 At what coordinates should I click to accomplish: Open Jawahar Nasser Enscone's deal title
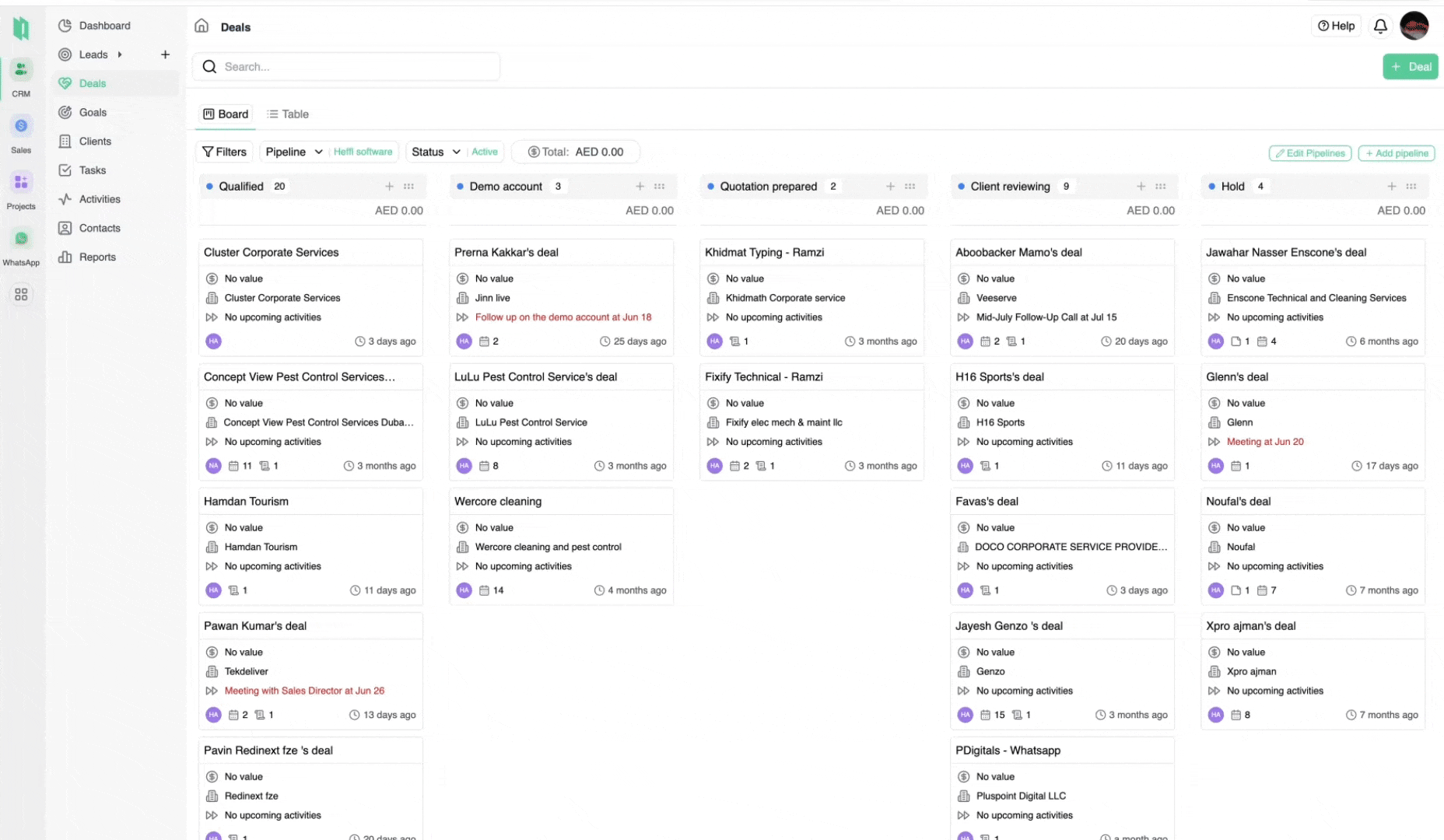(x=1286, y=252)
